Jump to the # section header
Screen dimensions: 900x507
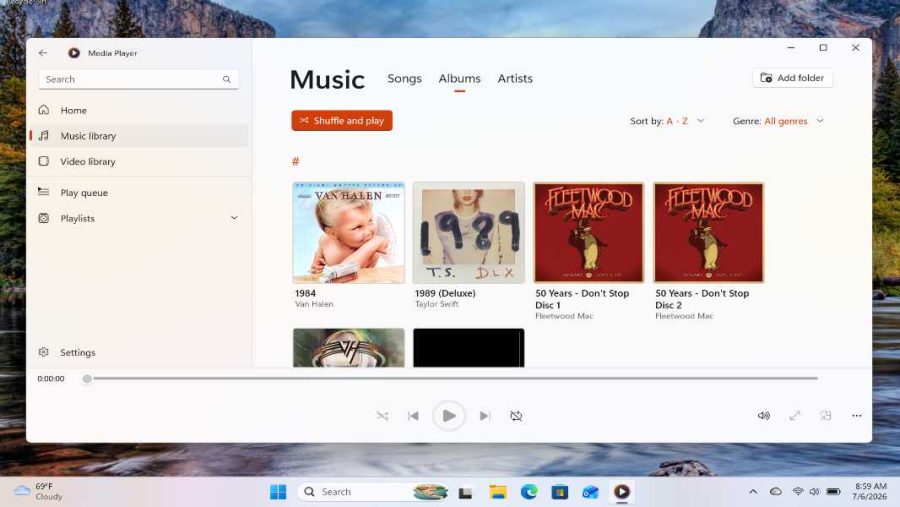coord(295,161)
